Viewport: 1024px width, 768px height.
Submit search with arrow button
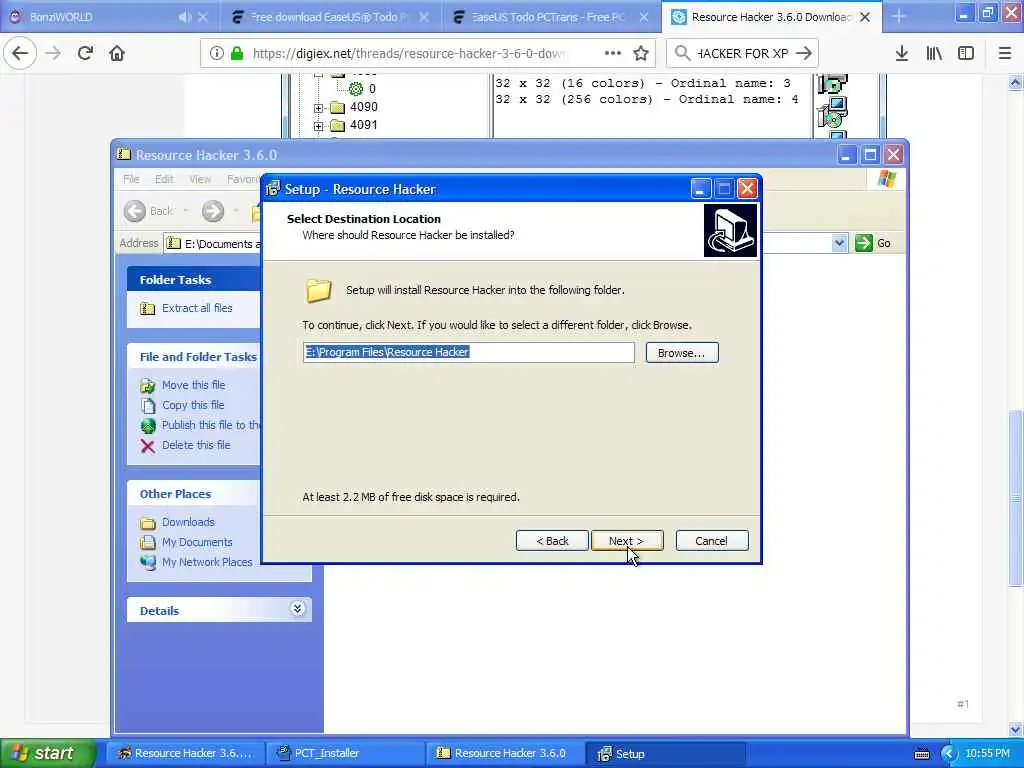click(x=804, y=54)
